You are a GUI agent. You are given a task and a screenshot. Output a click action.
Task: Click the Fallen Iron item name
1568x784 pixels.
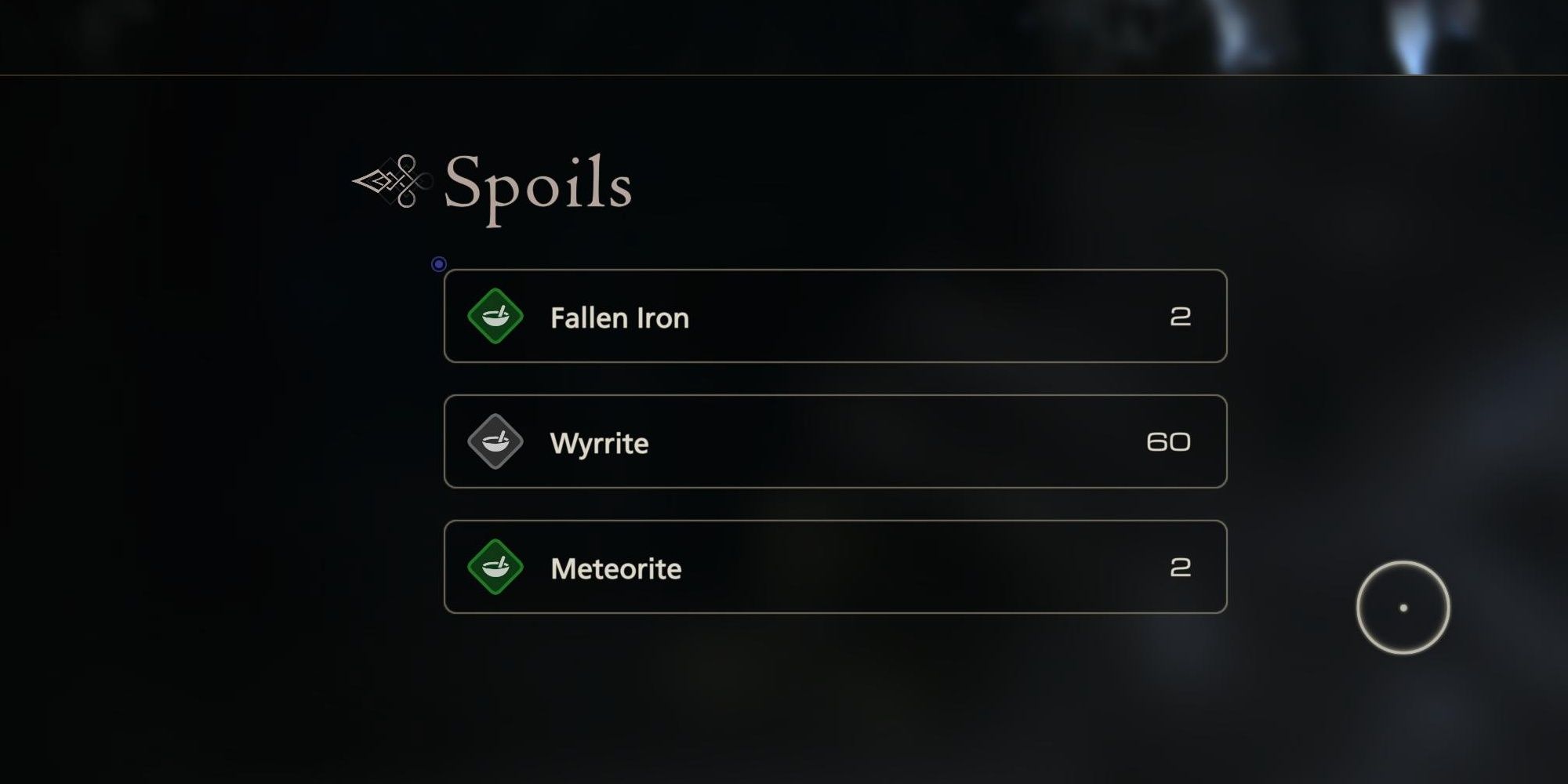click(x=619, y=318)
